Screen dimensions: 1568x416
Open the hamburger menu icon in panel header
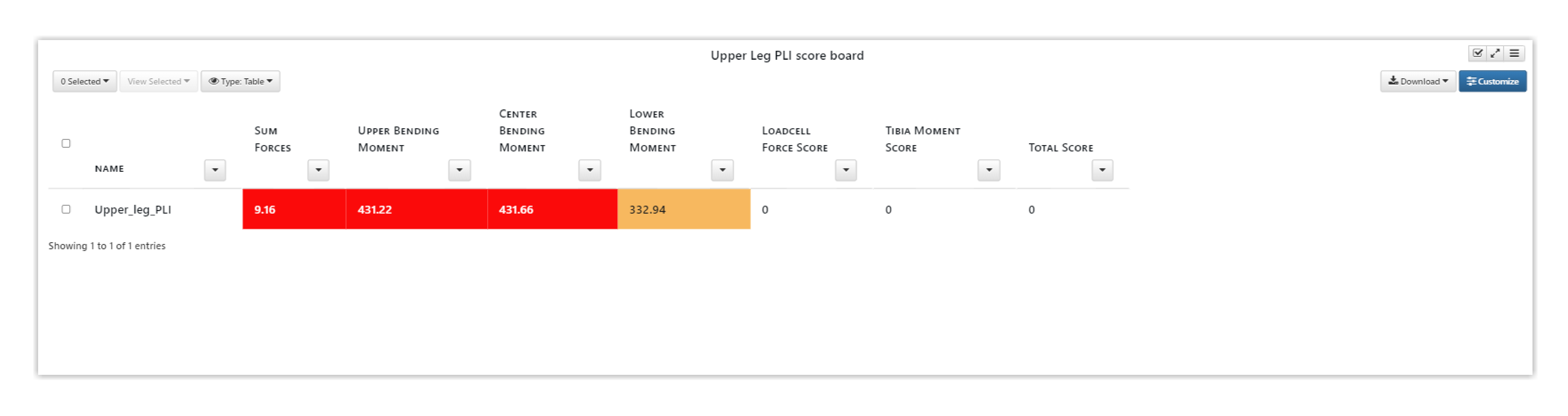click(1514, 54)
